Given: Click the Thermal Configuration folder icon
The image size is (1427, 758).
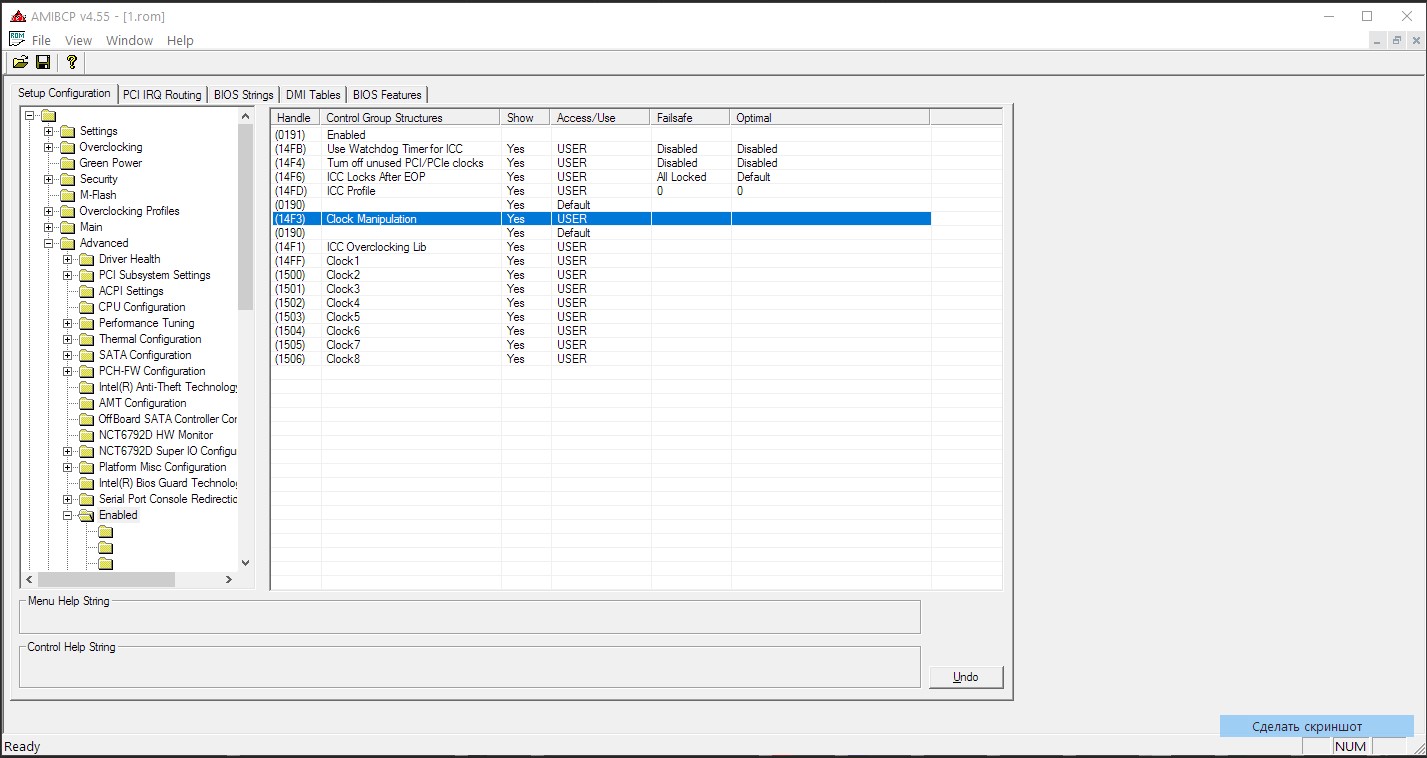Looking at the screenshot, I should [x=87, y=339].
